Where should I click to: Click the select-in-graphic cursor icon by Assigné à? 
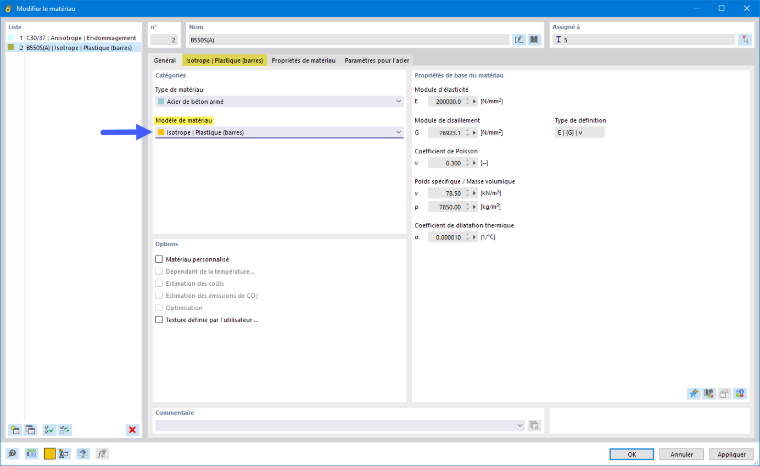(744, 40)
